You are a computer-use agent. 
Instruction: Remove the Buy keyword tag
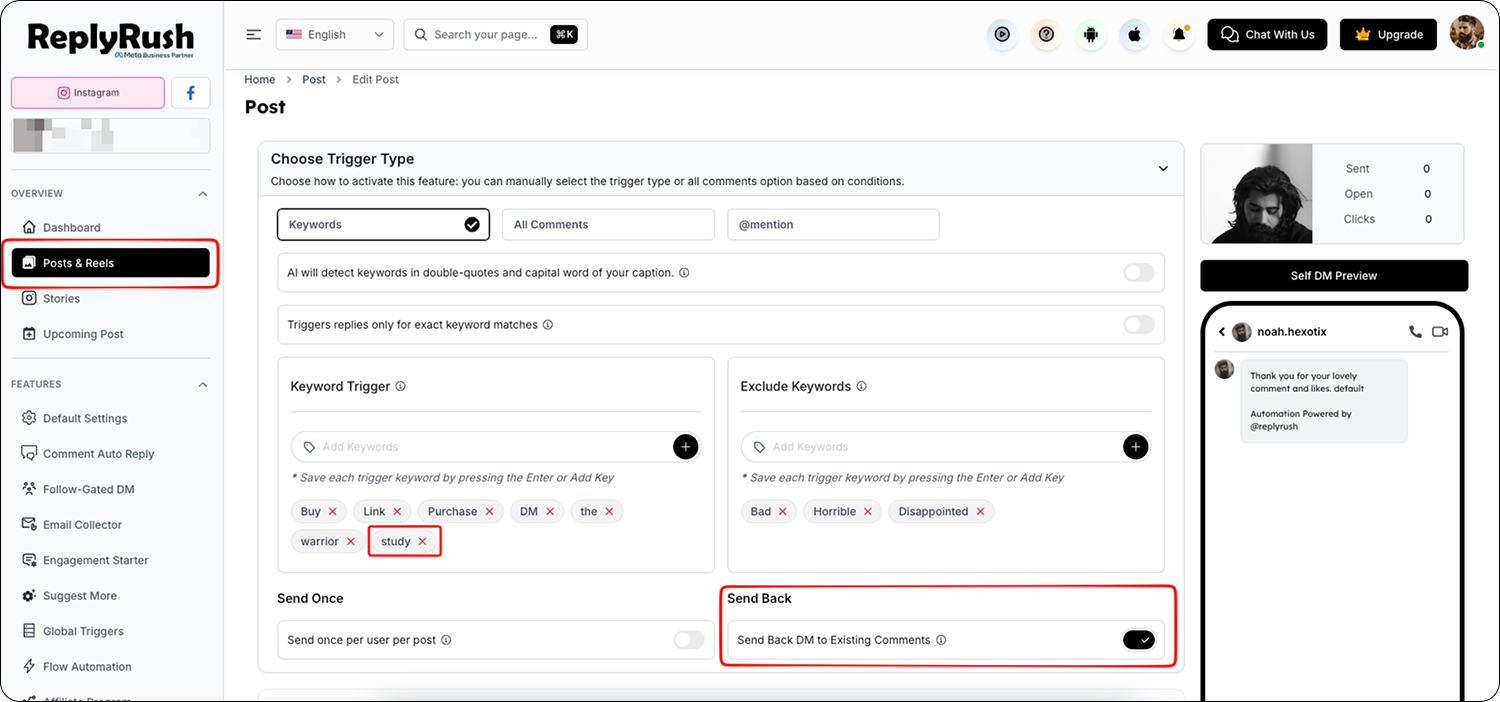point(332,512)
